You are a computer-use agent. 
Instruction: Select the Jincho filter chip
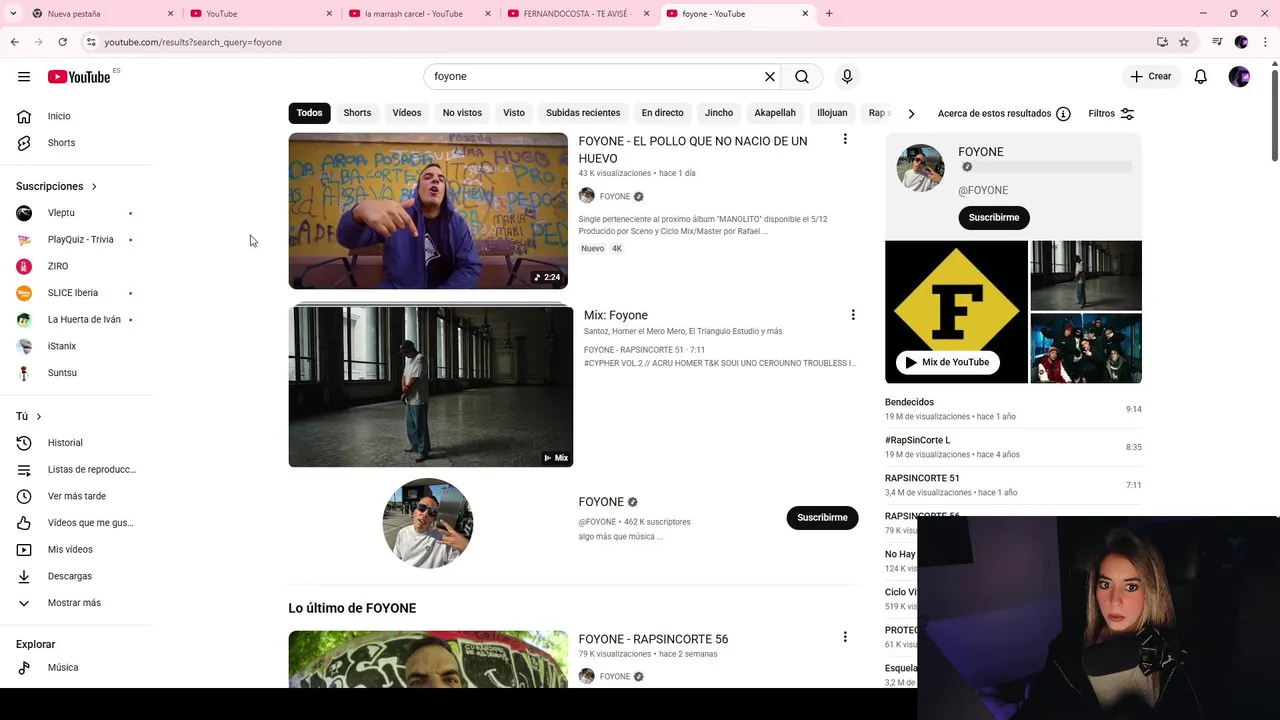[x=719, y=113]
